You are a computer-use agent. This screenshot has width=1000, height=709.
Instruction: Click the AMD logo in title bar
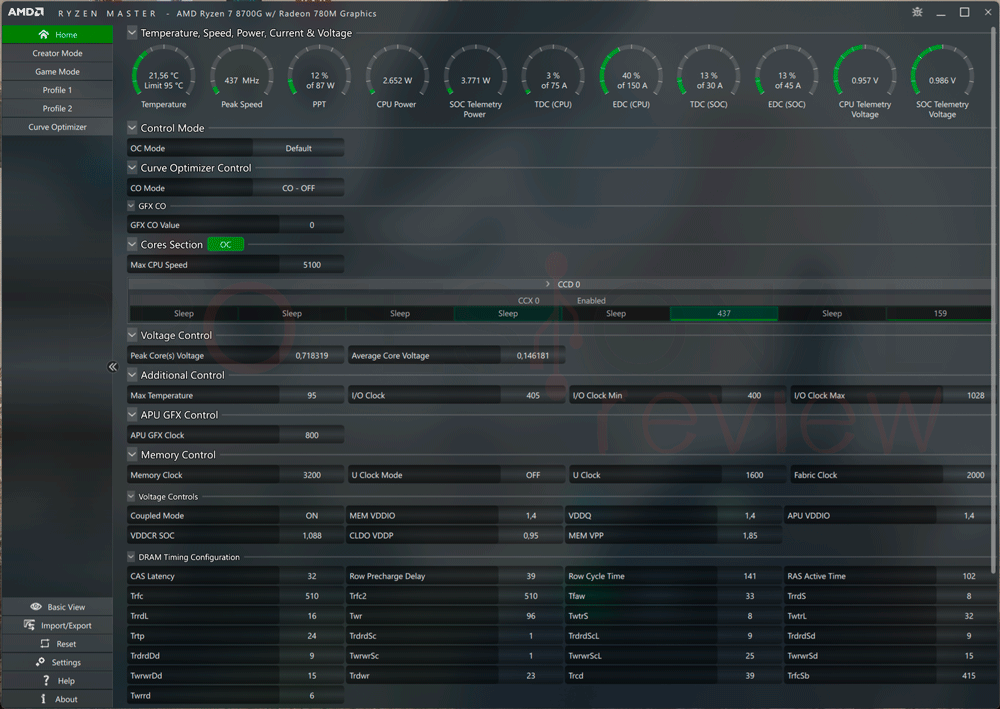pyautogui.click(x=26, y=12)
